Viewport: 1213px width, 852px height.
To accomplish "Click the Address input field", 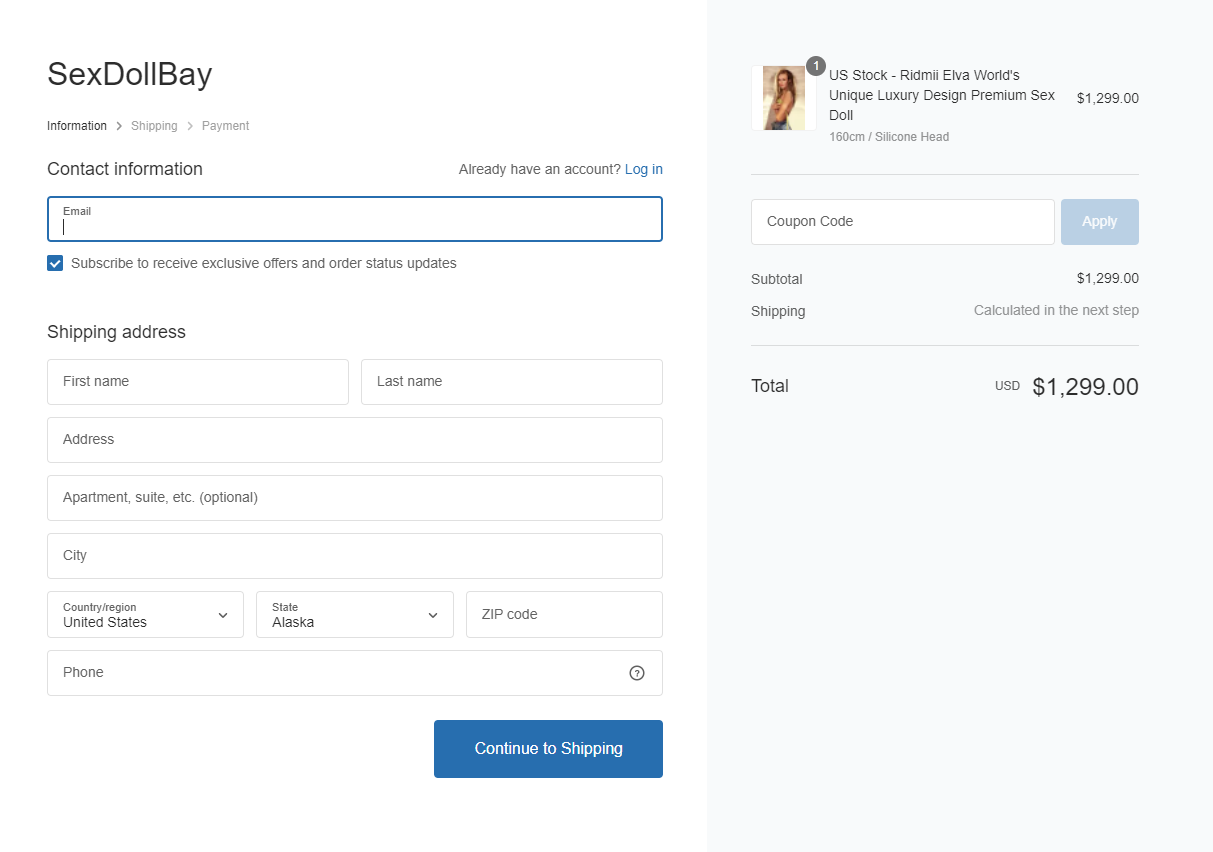I will (354, 440).
